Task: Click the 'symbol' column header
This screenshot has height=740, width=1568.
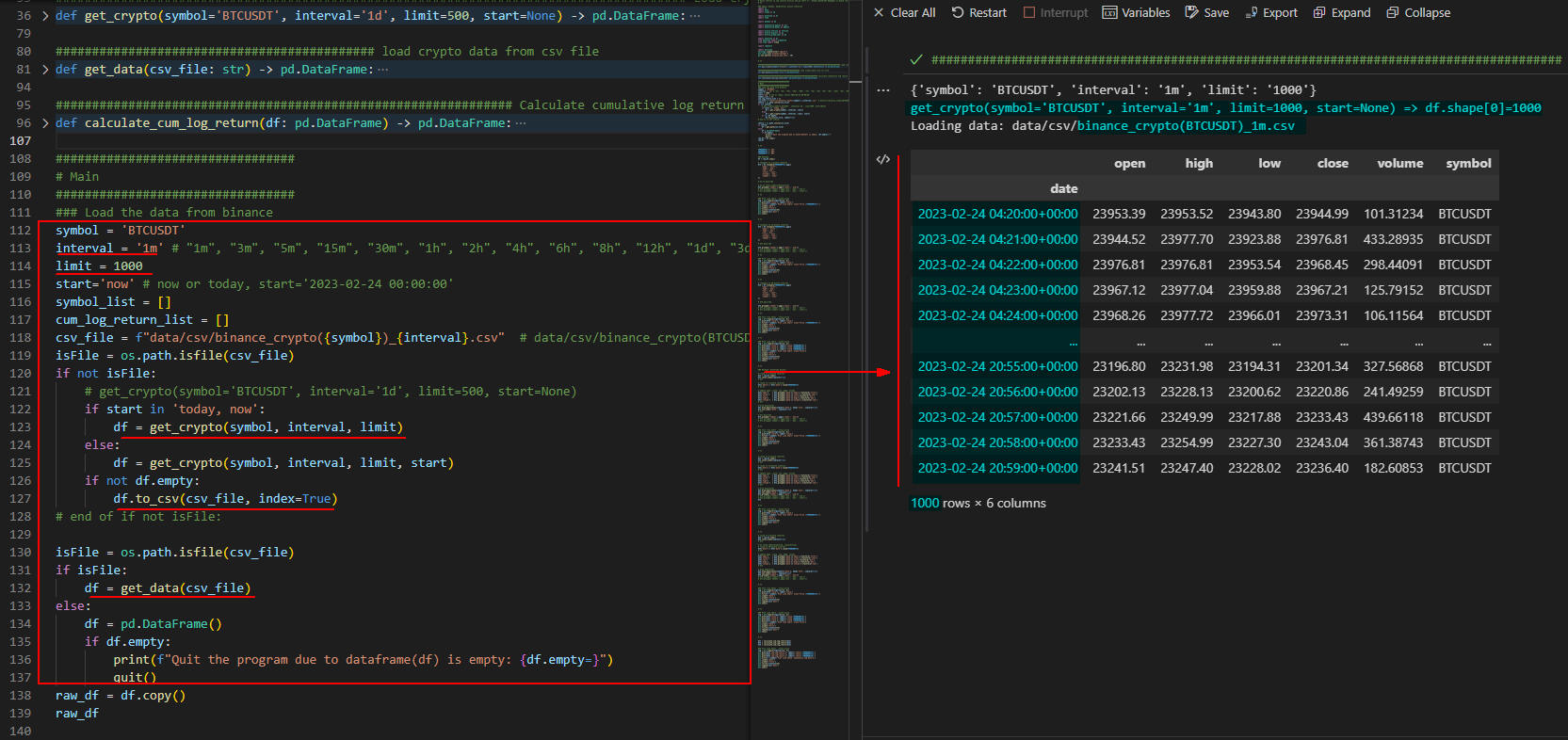Action: (1468, 164)
